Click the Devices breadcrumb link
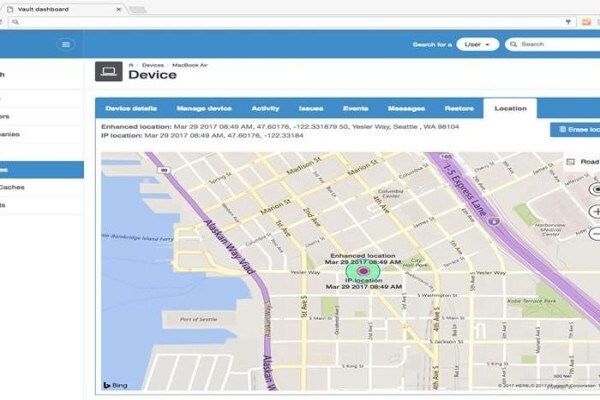Screen dimensions: 600x400 pos(153,65)
